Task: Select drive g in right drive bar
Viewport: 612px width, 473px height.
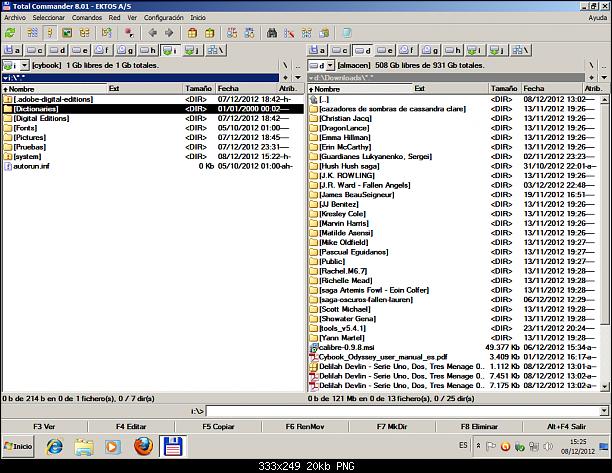Action: click(431, 50)
